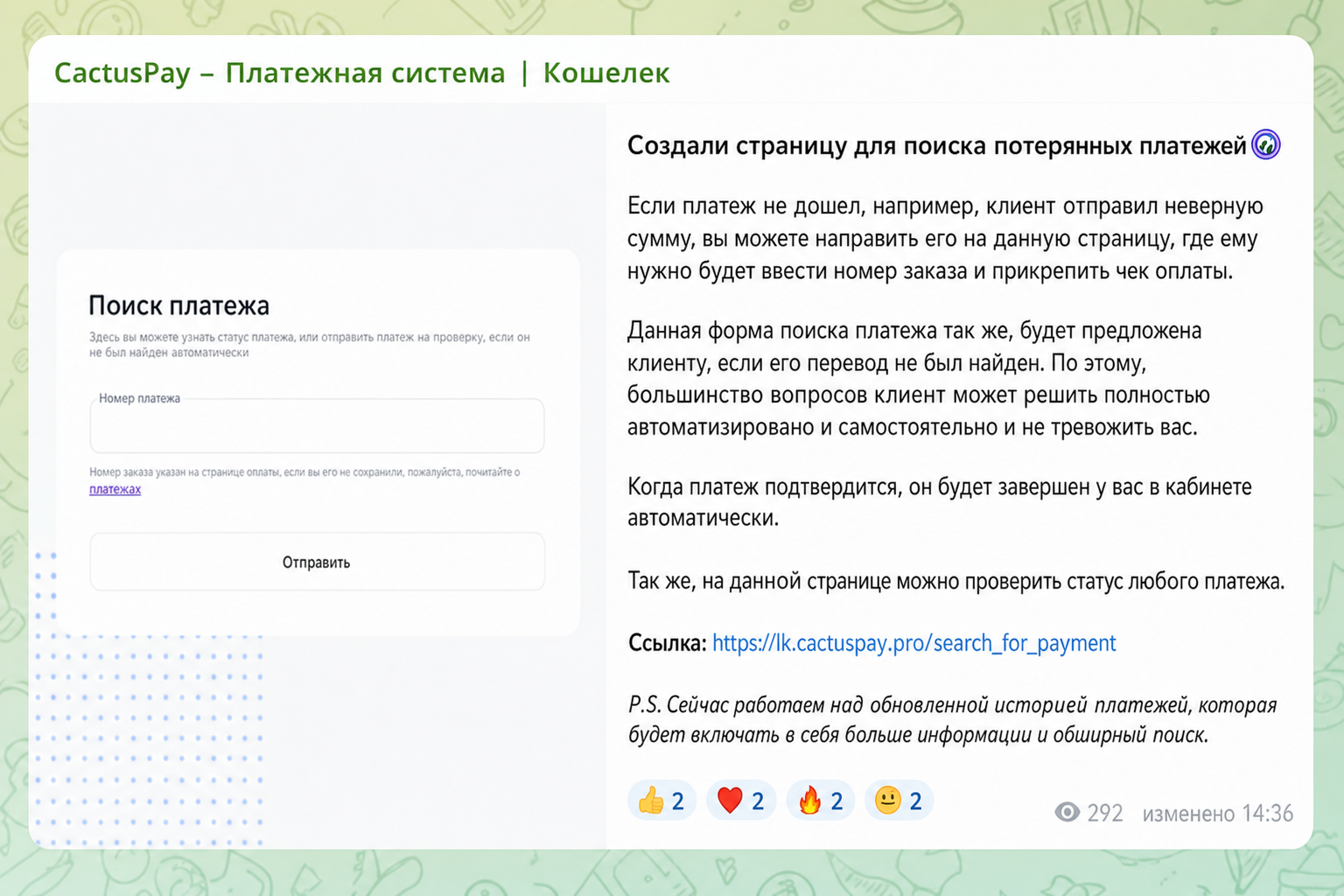Click the view count '292'
The image size is (1344, 896).
point(1104,814)
